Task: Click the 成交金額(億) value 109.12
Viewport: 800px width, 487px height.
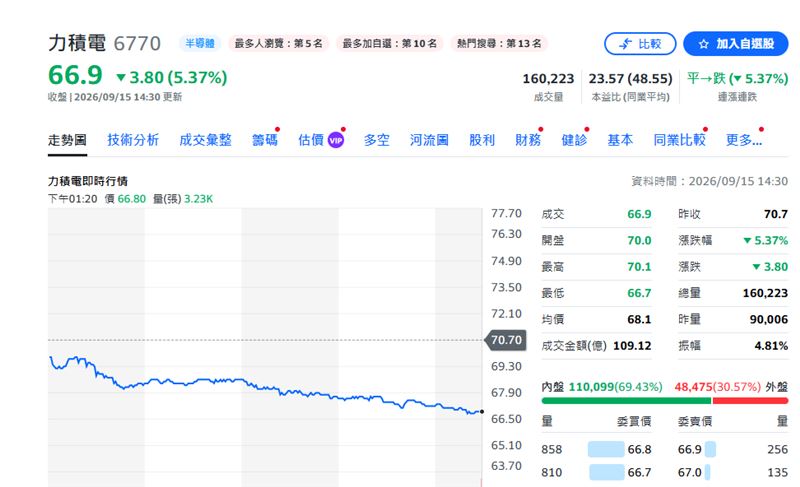Action: pos(632,346)
